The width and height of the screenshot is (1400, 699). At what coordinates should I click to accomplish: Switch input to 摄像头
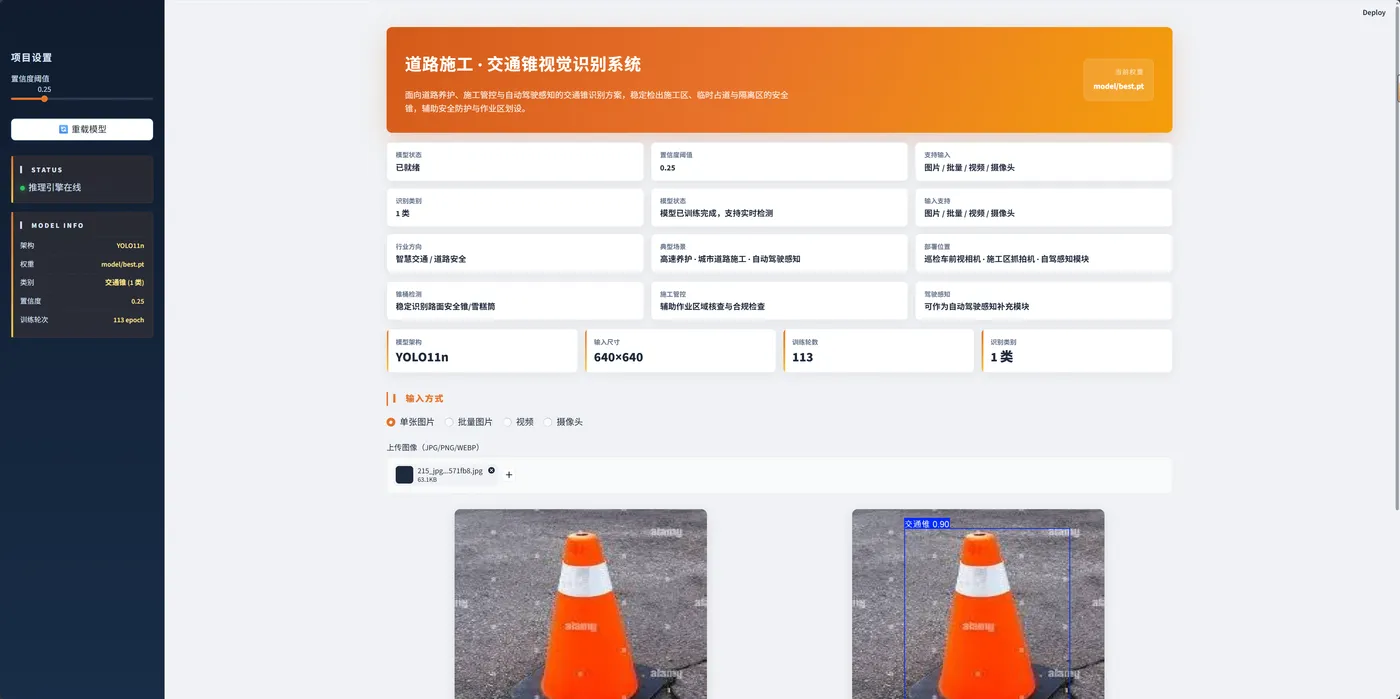coord(547,422)
